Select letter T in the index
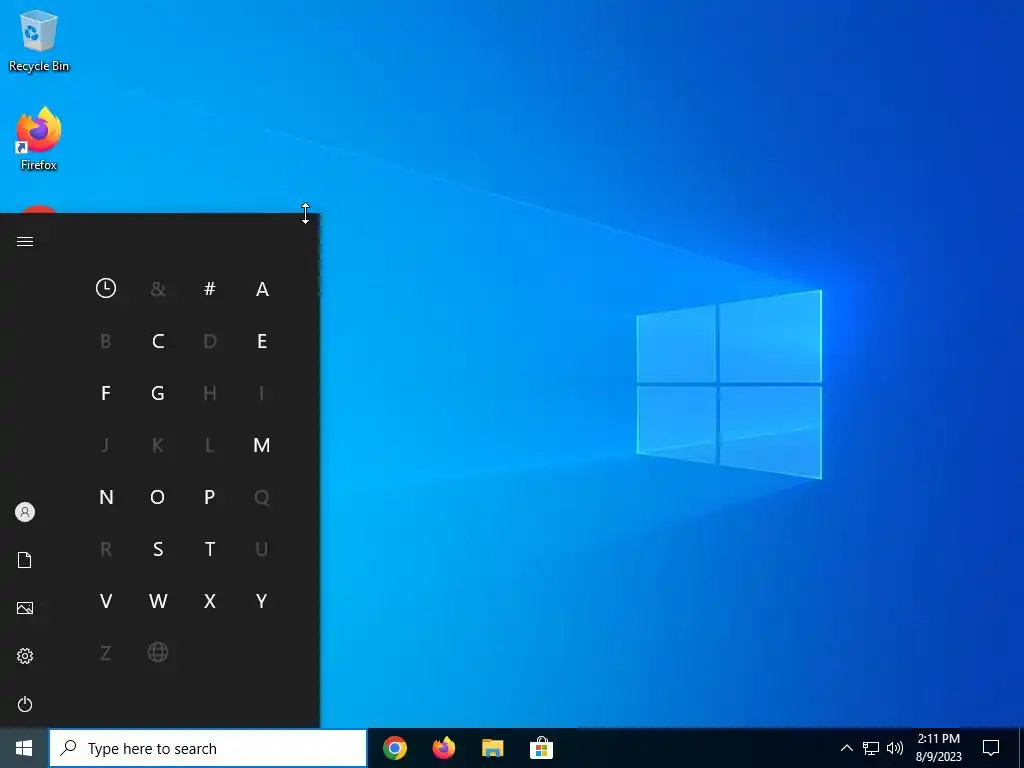The height and width of the screenshot is (768, 1024). [210, 549]
